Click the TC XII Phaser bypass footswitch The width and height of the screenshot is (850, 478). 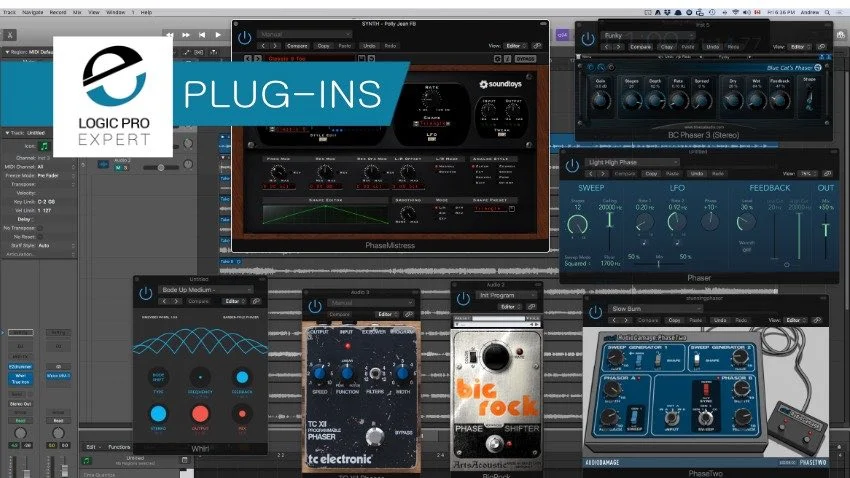click(x=375, y=436)
